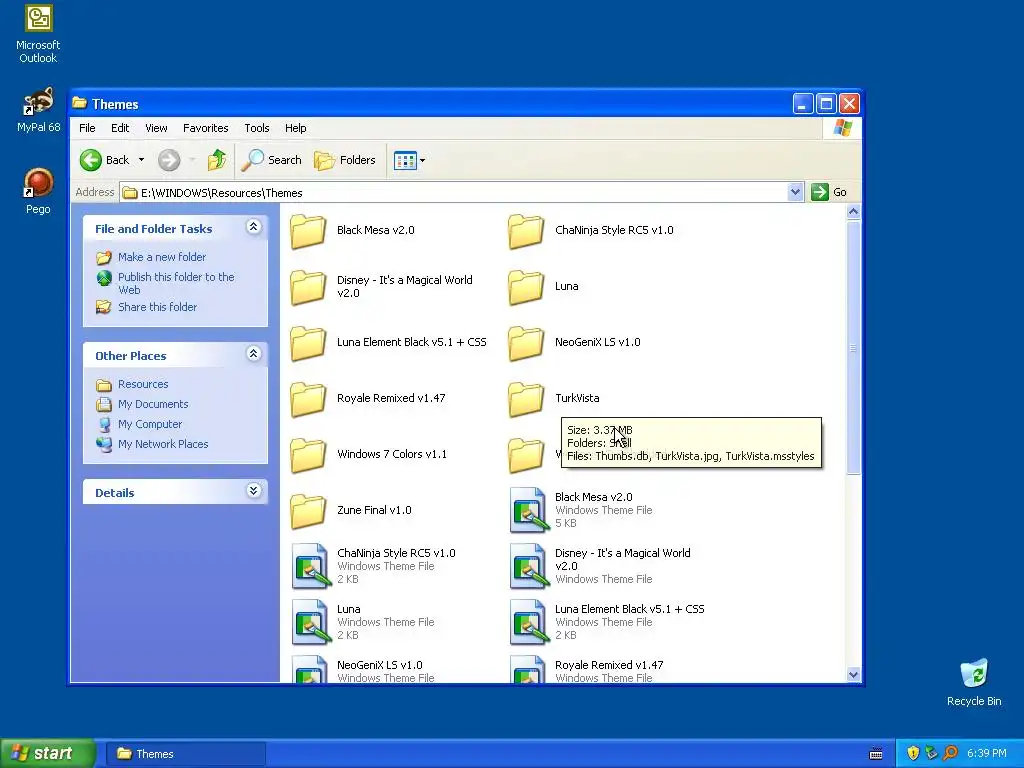The height and width of the screenshot is (768, 1024).
Task: Open the Help menu
Action: click(x=295, y=128)
